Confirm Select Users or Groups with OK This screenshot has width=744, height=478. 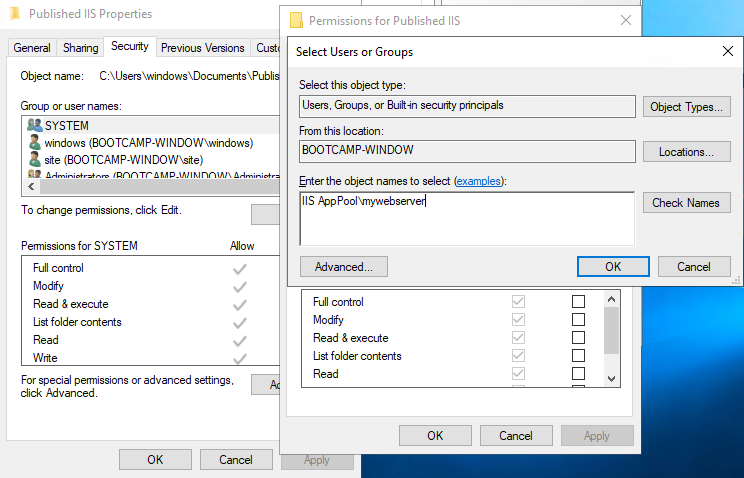click(613, 267)
